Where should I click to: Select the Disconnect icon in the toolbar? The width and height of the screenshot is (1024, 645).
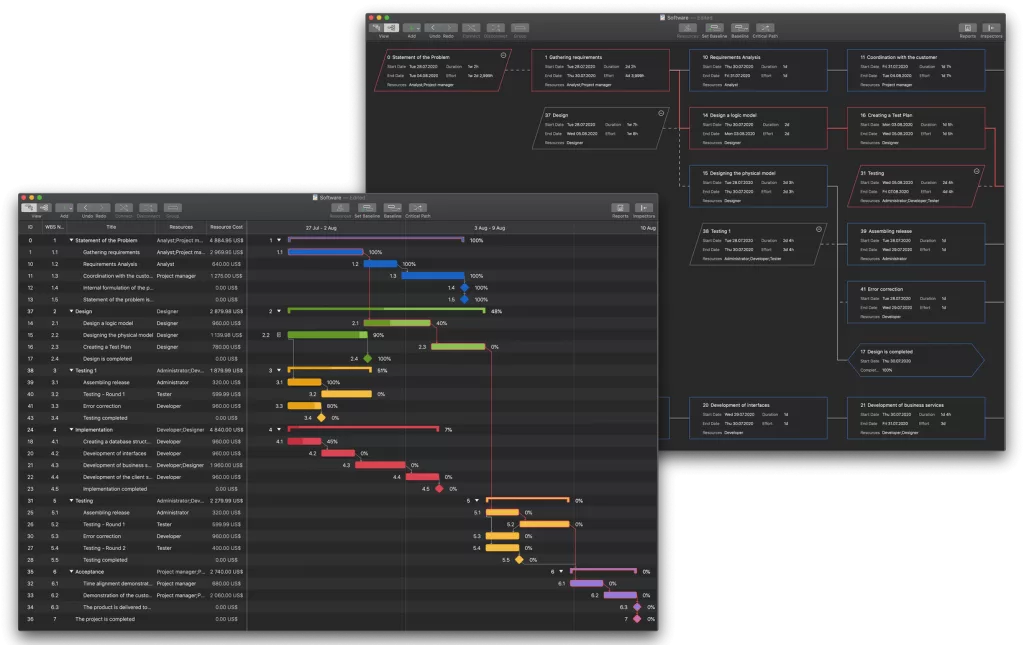click(x=147, y=206)
